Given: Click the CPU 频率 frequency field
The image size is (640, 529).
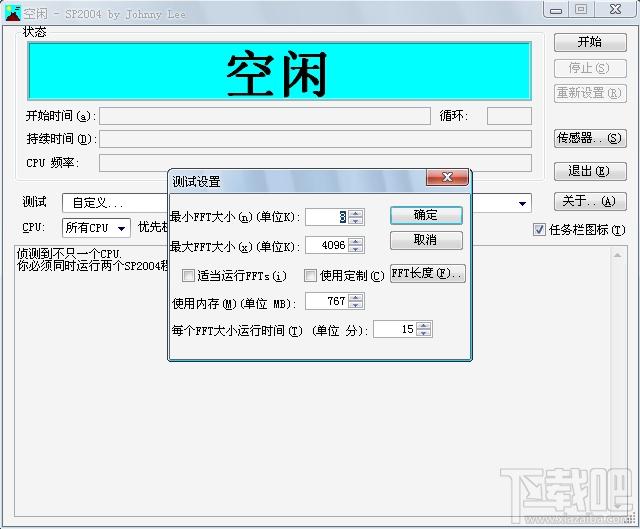Looking at the screenshot, I should pyautogui.click(x=316, y=163).
